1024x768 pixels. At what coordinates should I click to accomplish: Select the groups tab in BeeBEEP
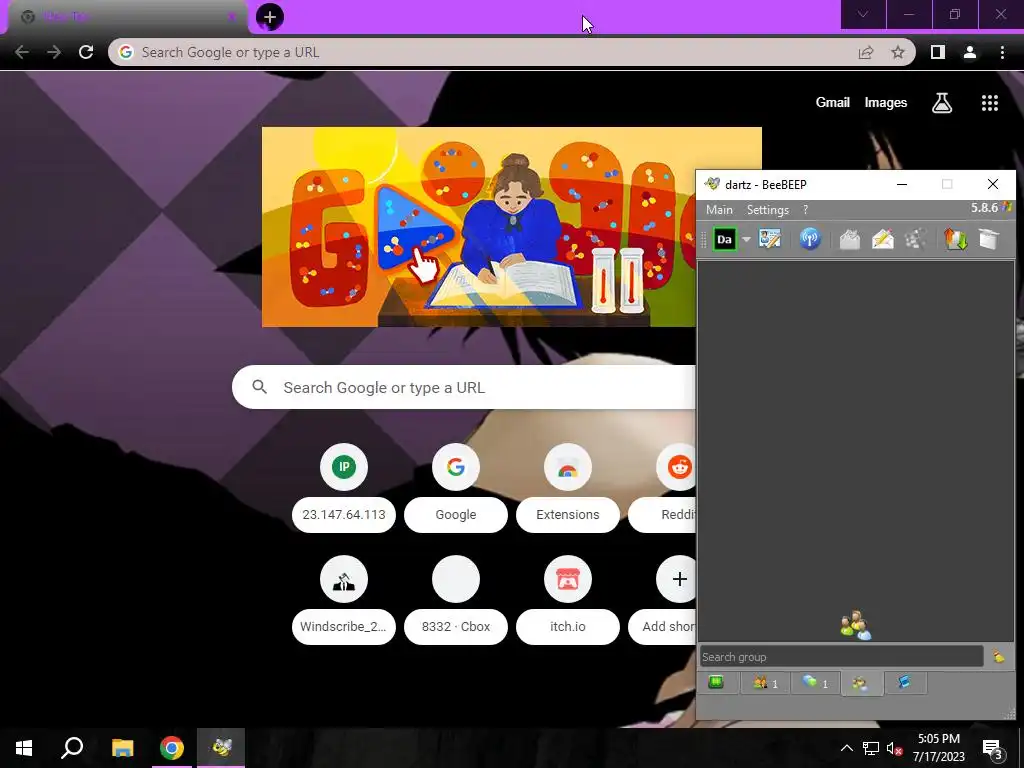pos(861,684)
